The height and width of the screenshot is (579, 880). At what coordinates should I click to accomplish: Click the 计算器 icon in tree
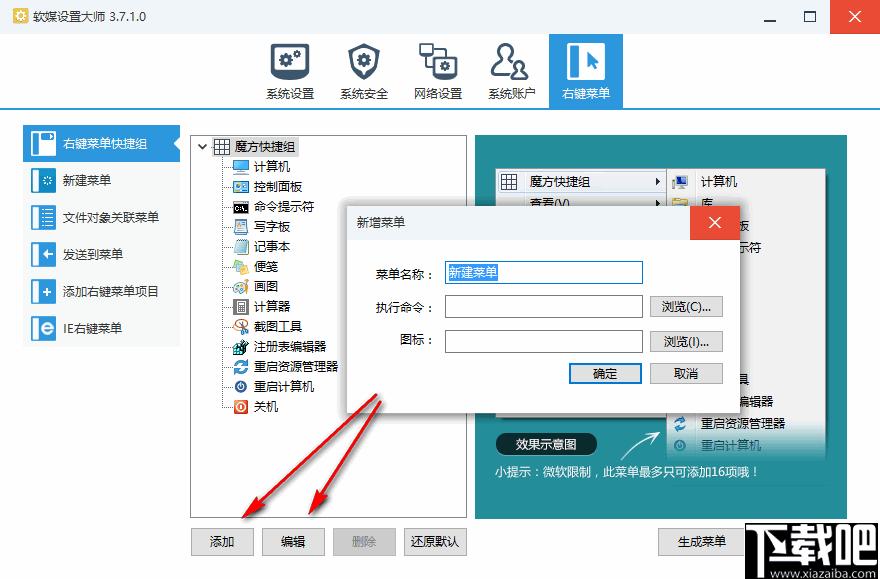coord(241,307)
